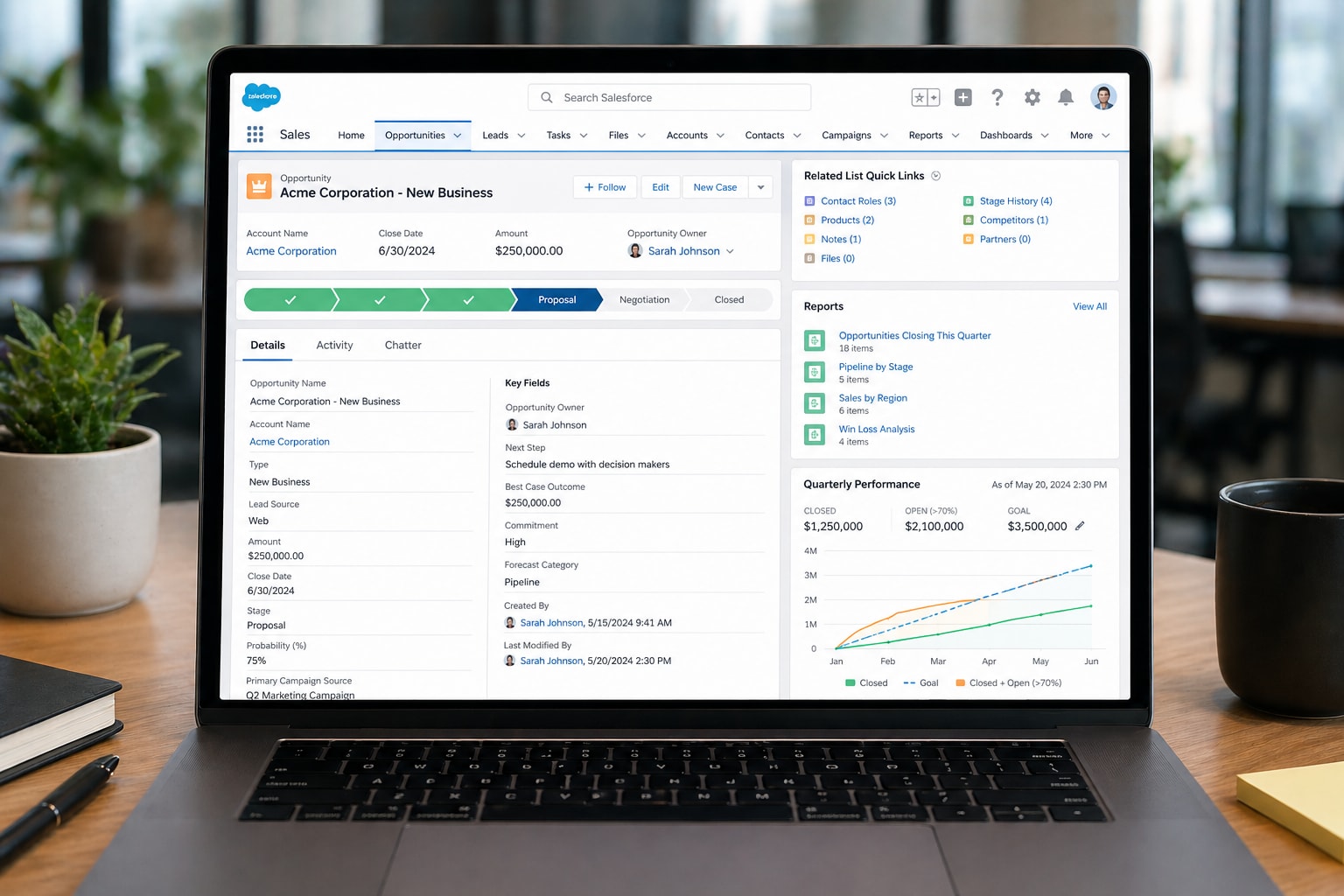Viewport: 1344px width, 896px height.
Task: Expand the Campaigns menu chevron
Action: [x=884, y=136]
